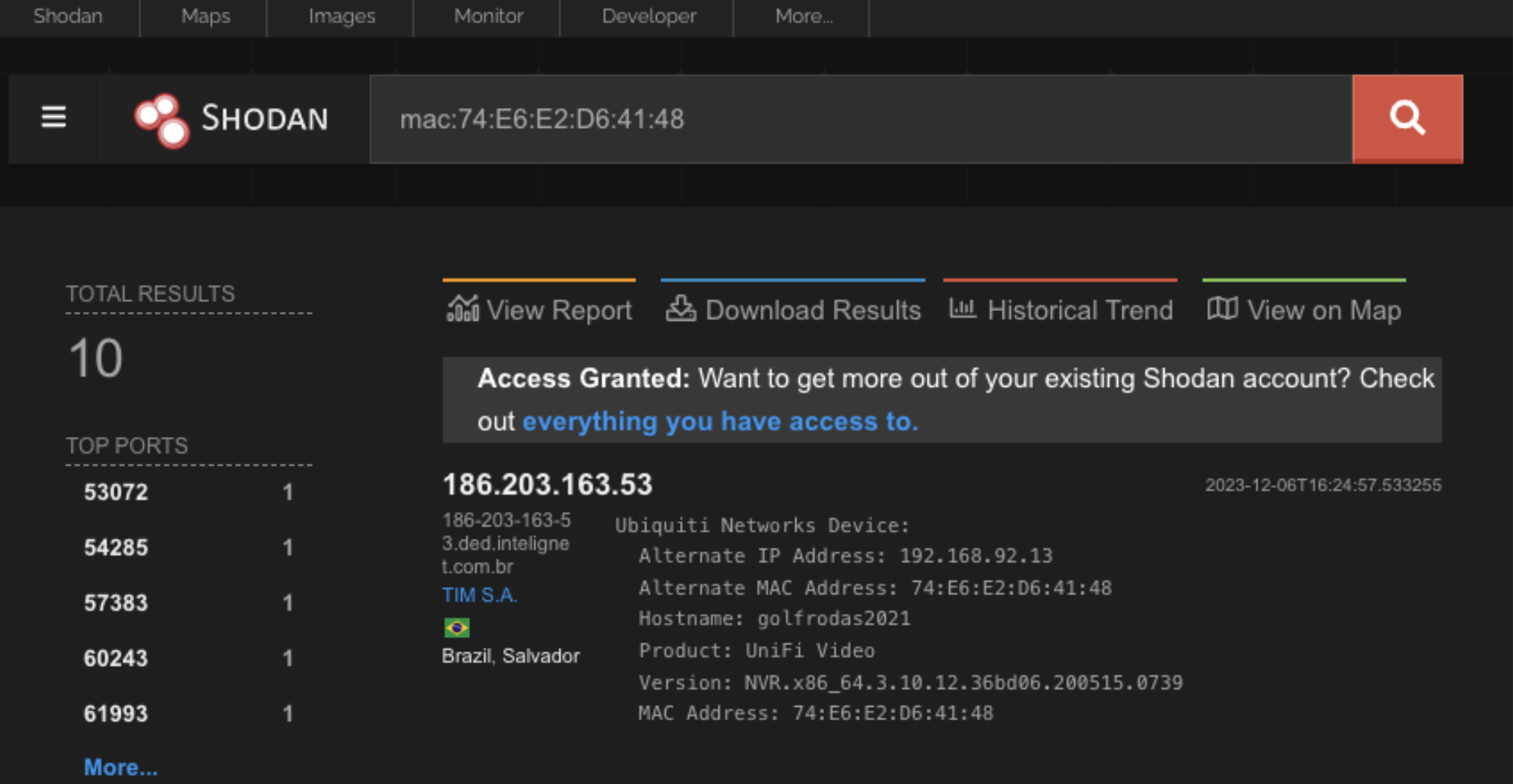1513x784 pixels.
Task: Click the View on Map icon
Action: (x=1222, y=308)
